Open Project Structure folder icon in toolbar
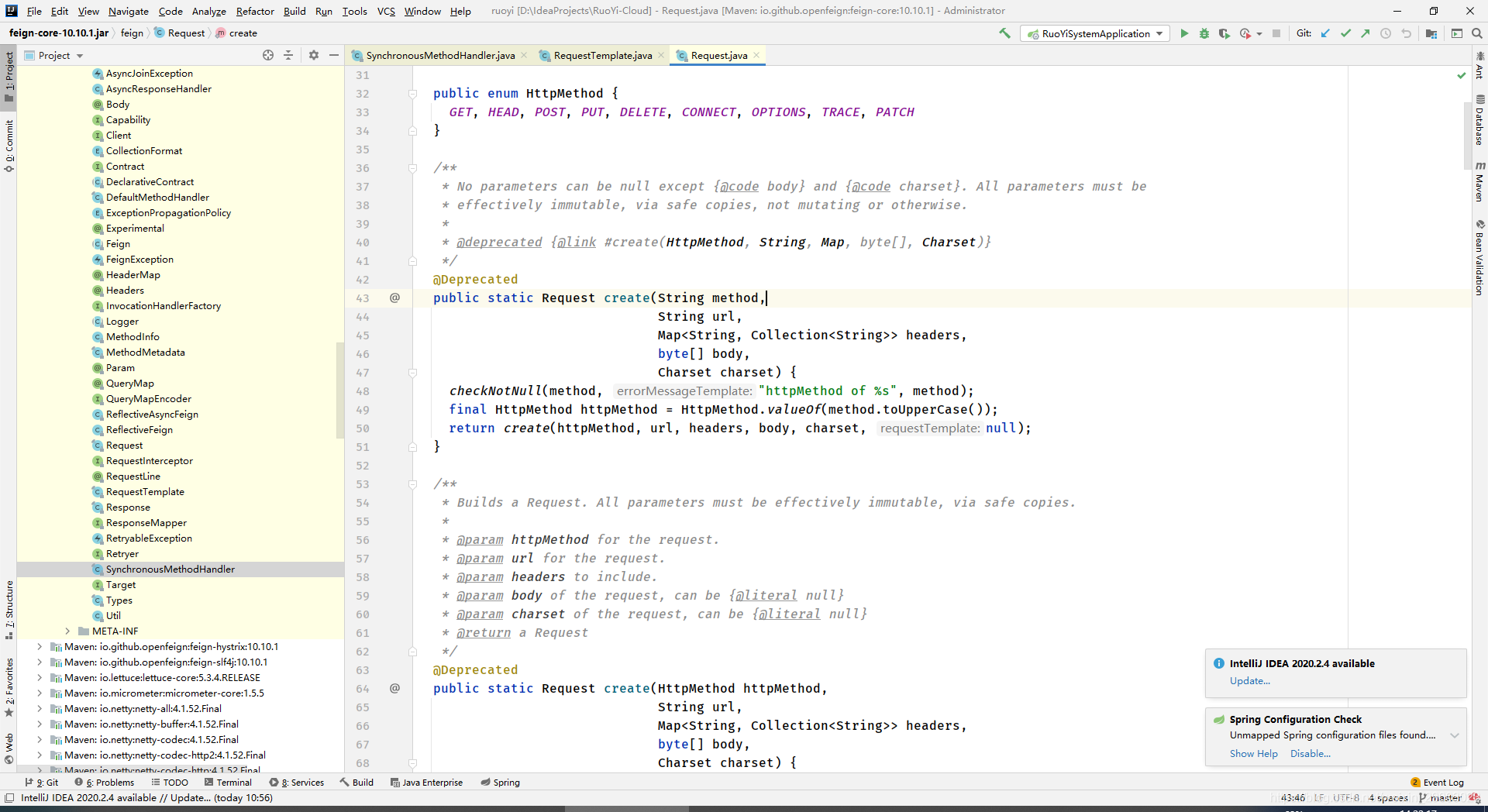Screen dimensions: 1488x812 tap(1431, 33)
